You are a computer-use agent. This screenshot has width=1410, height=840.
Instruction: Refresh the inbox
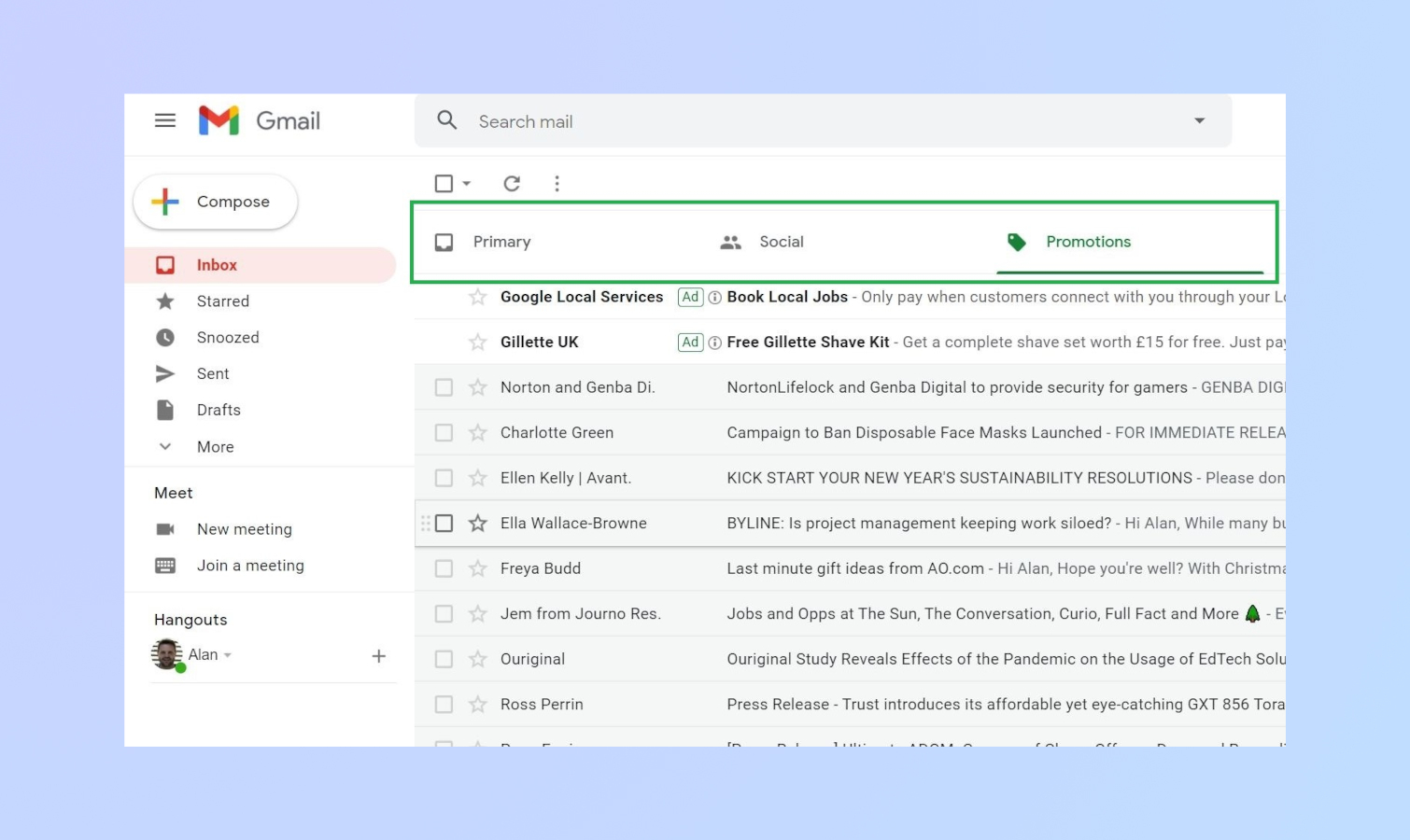coord(511,183)
